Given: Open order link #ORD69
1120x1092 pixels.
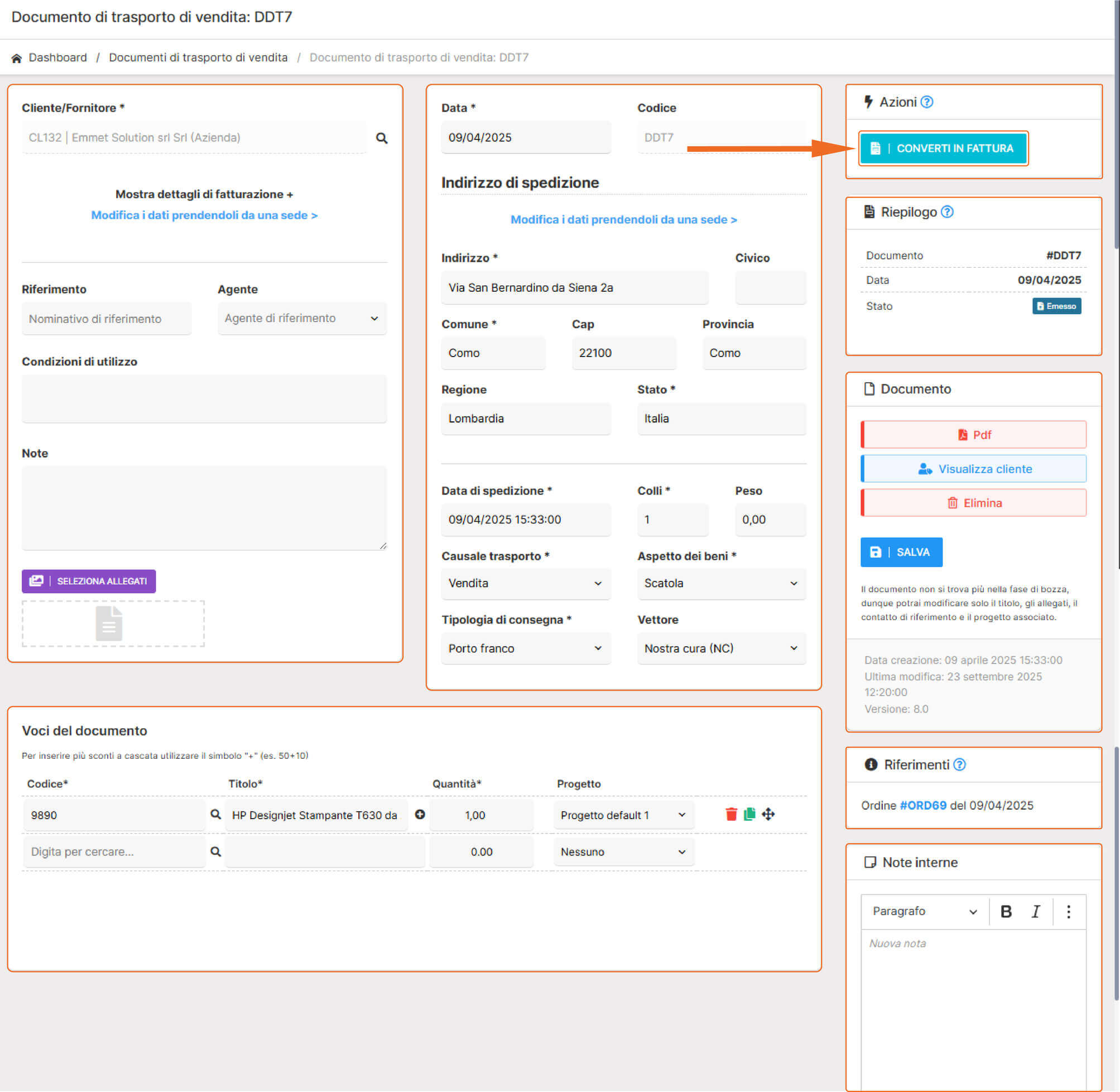Looking at the screenshot, I should tap(922, 805).
